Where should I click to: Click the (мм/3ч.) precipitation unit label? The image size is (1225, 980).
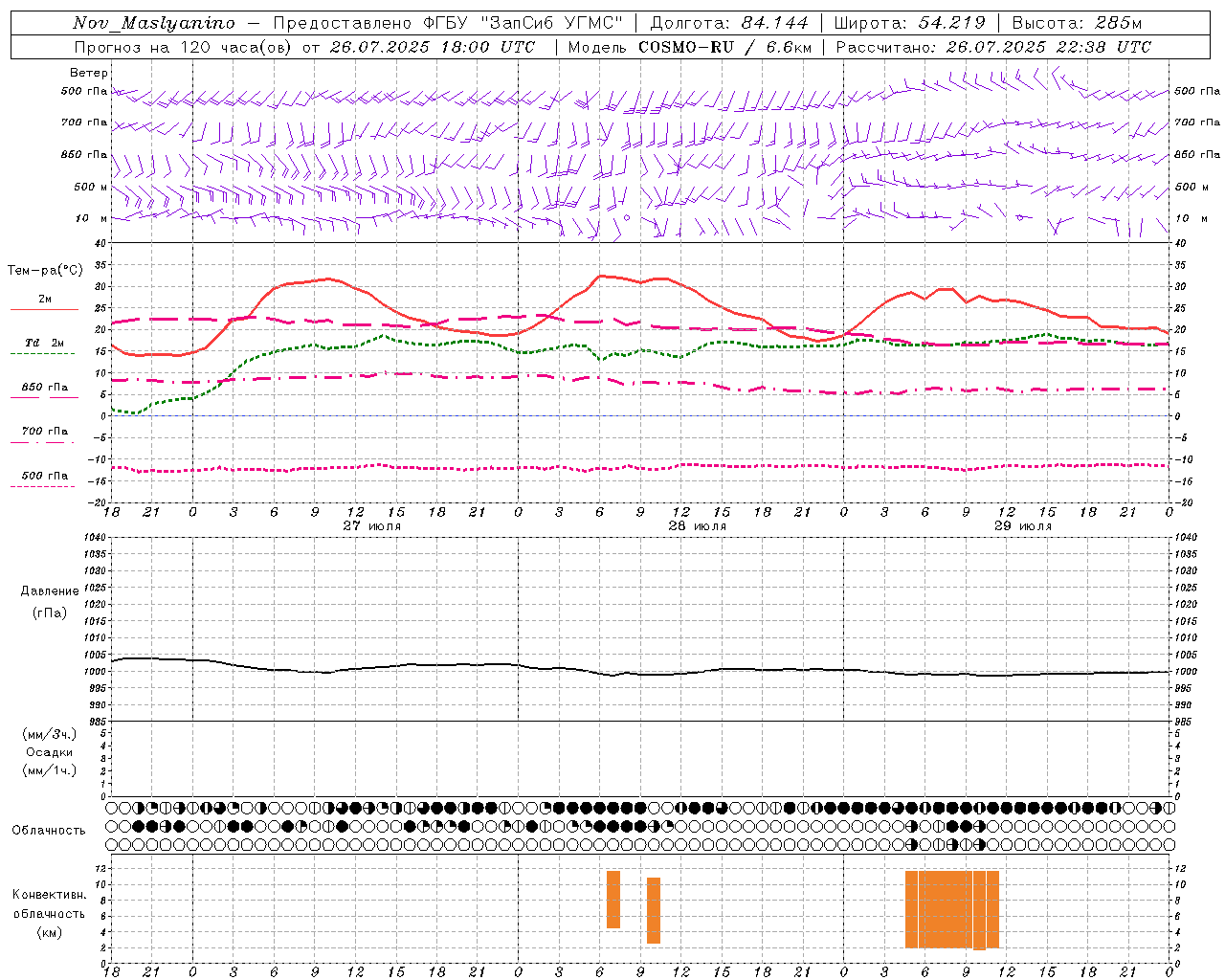coord(50,734)
